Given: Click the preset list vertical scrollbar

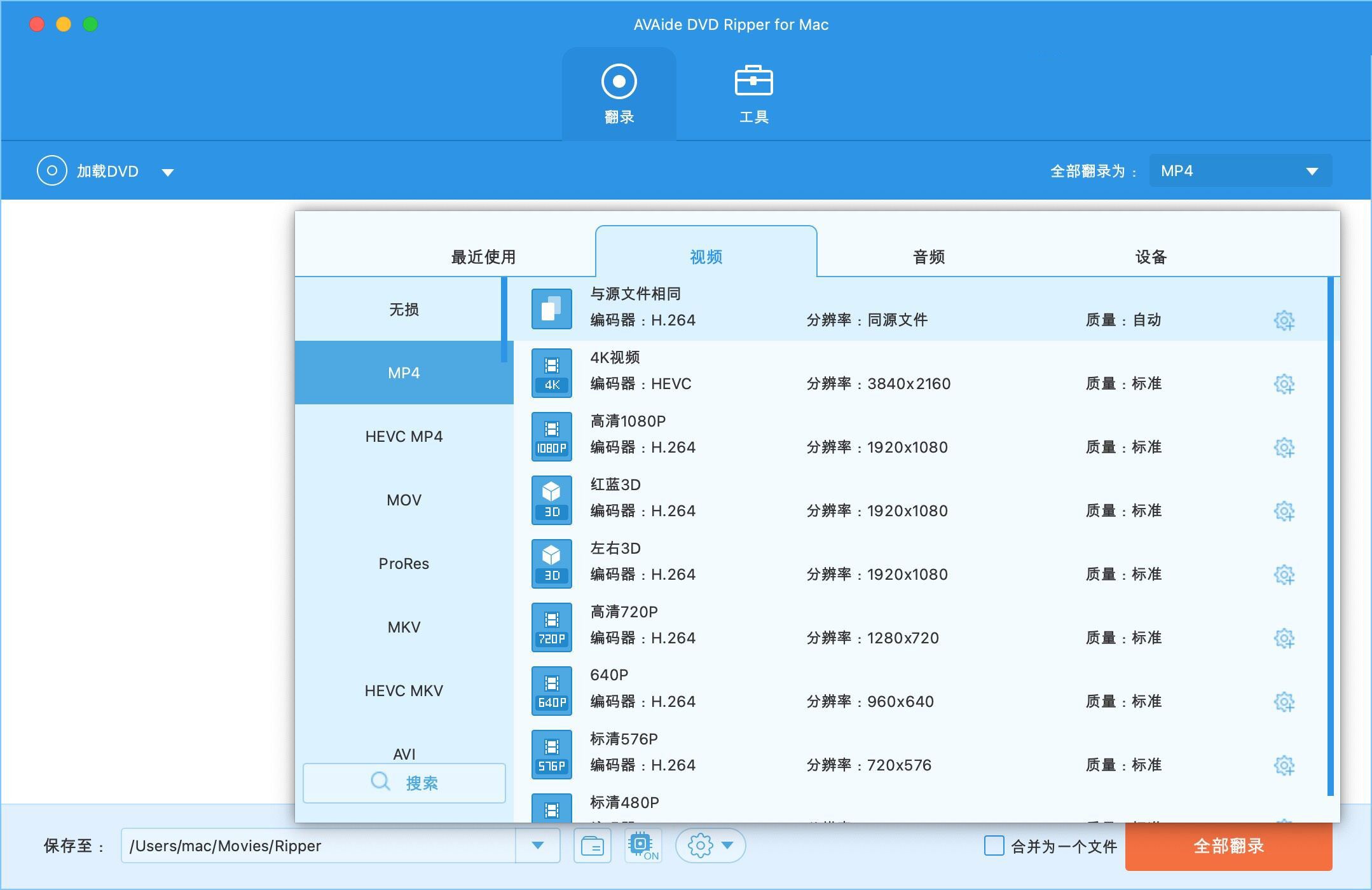Looking at the screenshot, I should point(1331,536).
